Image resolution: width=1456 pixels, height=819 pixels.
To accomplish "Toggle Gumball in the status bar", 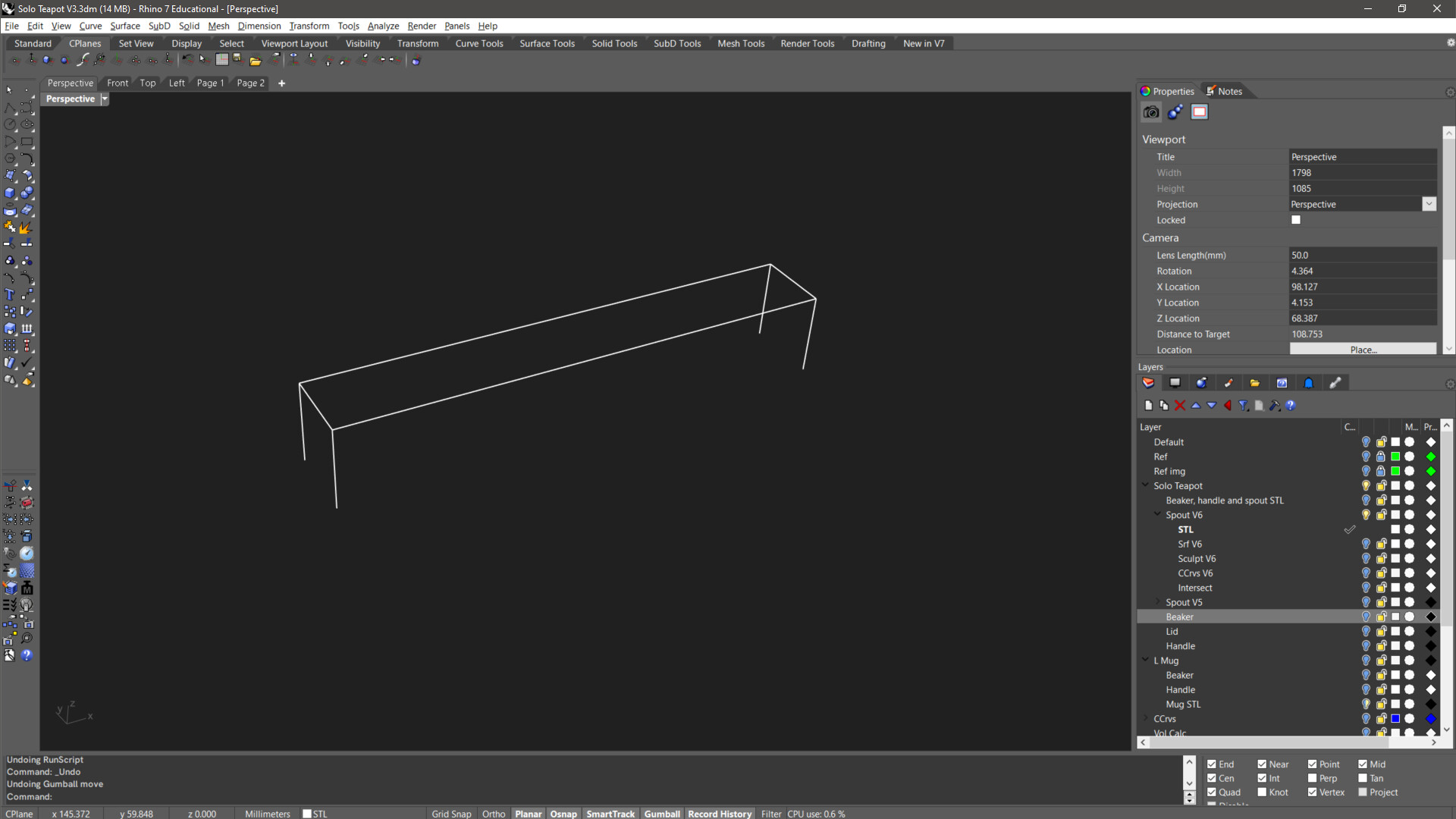I will coord(662,814).
